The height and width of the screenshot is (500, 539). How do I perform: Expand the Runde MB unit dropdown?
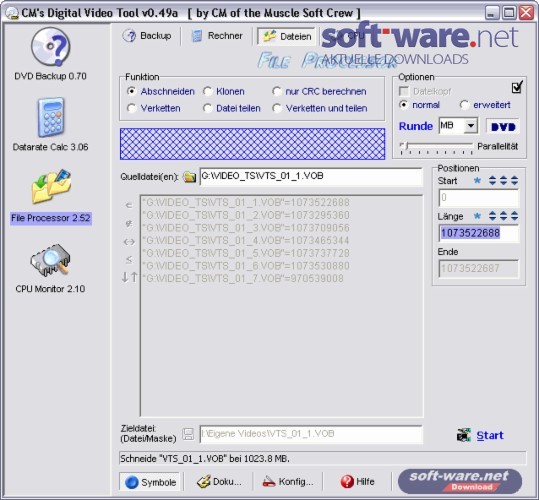(471, 126)
